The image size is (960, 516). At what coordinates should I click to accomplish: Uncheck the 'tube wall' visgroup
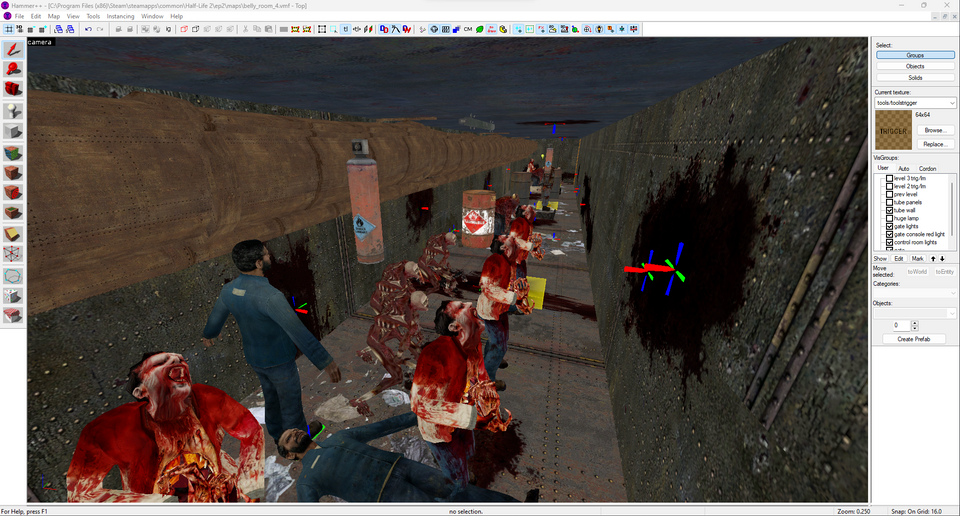tap(890, 210)
